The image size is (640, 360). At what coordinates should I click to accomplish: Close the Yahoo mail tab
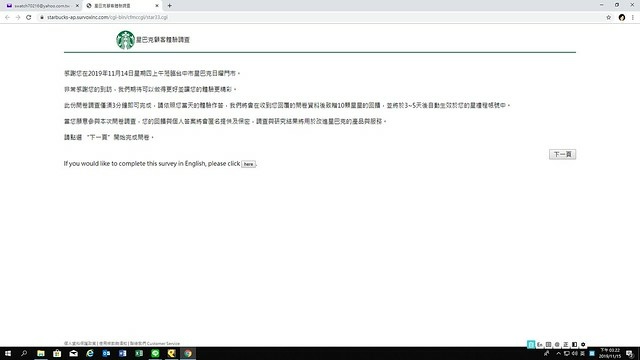pos(77,6)
